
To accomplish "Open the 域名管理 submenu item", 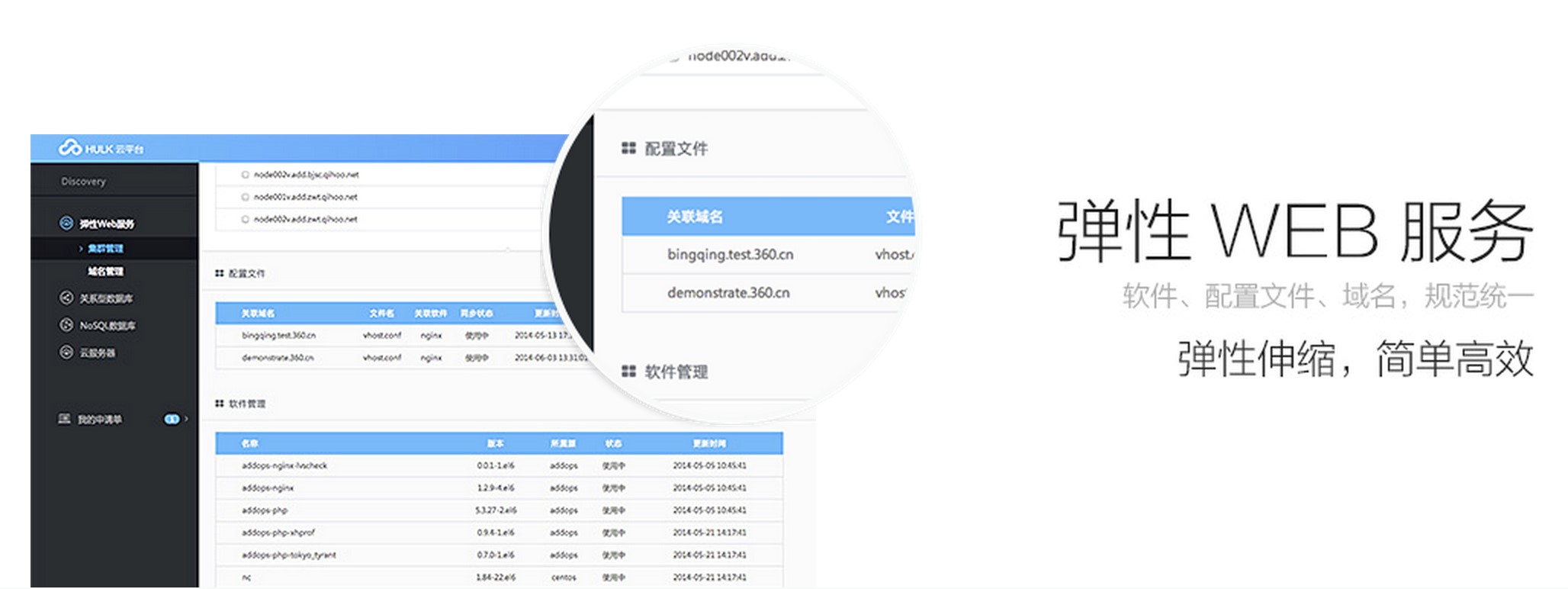I will click(105, 272).
